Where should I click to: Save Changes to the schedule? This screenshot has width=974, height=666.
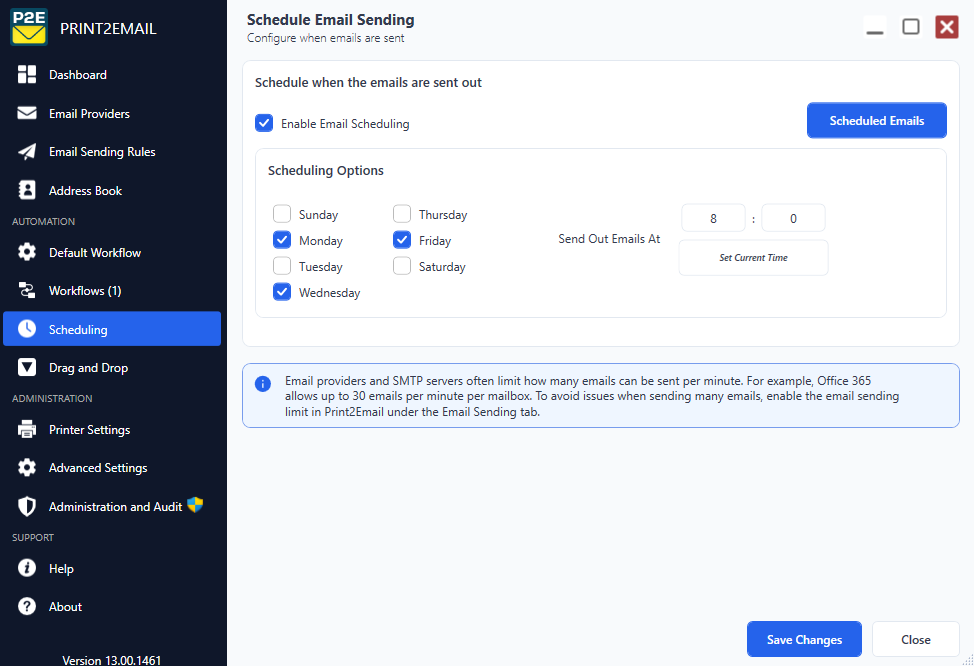click(804, 639)
